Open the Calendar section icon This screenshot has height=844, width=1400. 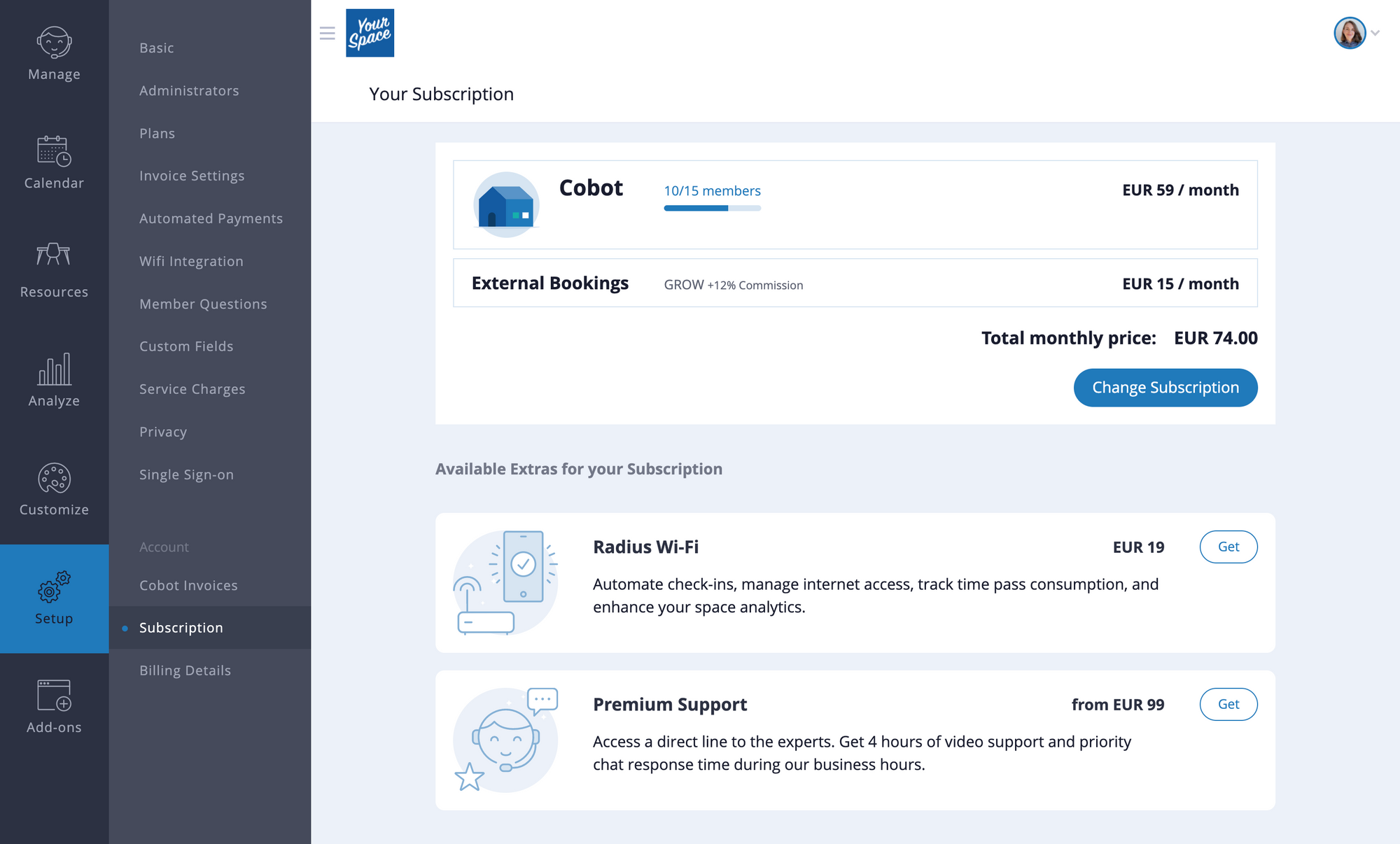tap(54, 151)
